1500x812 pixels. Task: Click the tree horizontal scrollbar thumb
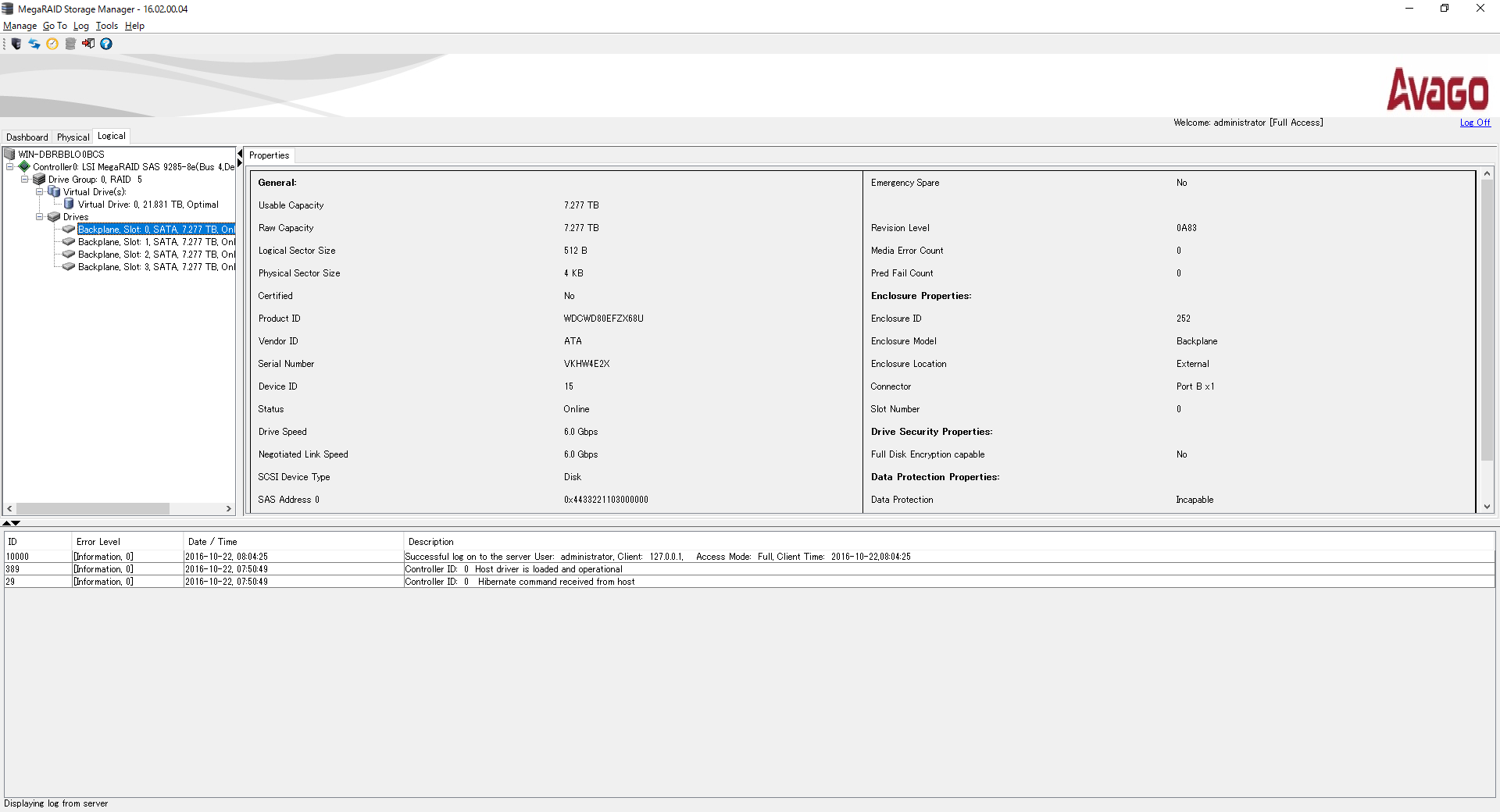pos(92,508)
